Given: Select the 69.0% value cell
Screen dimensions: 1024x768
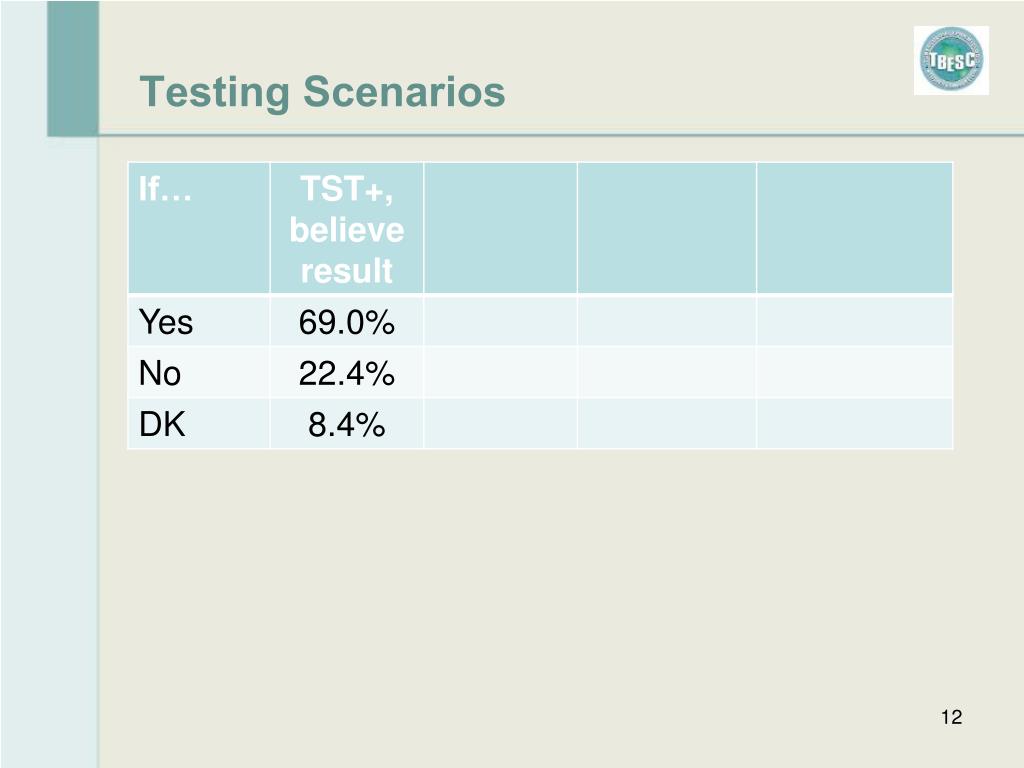Looking at the screenshot, I should (347, 321).
